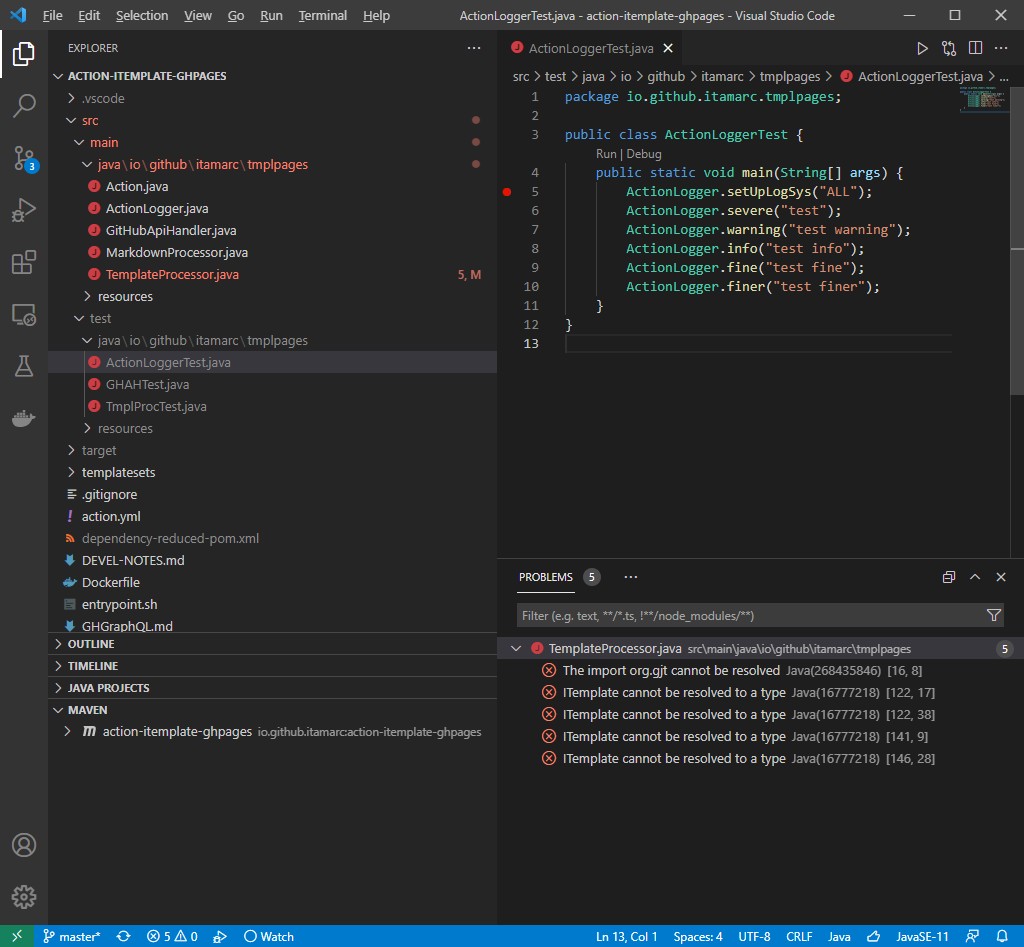Screen dimensions: 1024x947
Task: Click the editor minimap preview
Action: pyautogui.click(x=980, y=100)
